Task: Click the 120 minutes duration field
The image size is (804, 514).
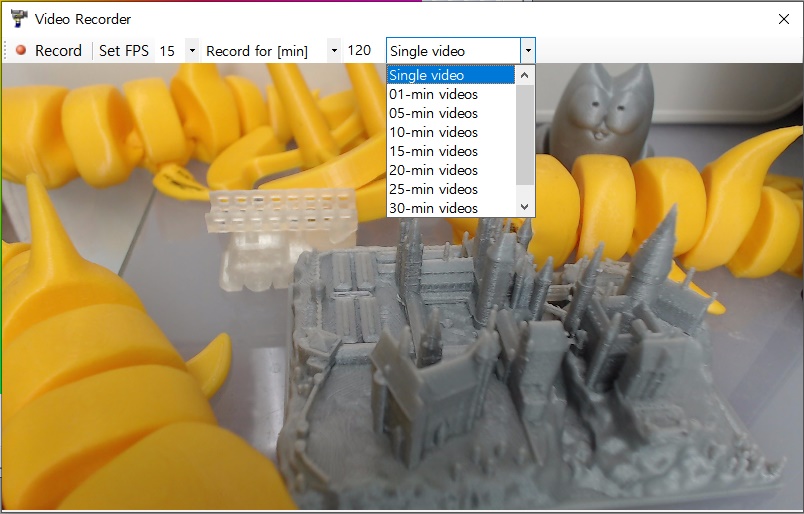Action: tap(359, 51)
